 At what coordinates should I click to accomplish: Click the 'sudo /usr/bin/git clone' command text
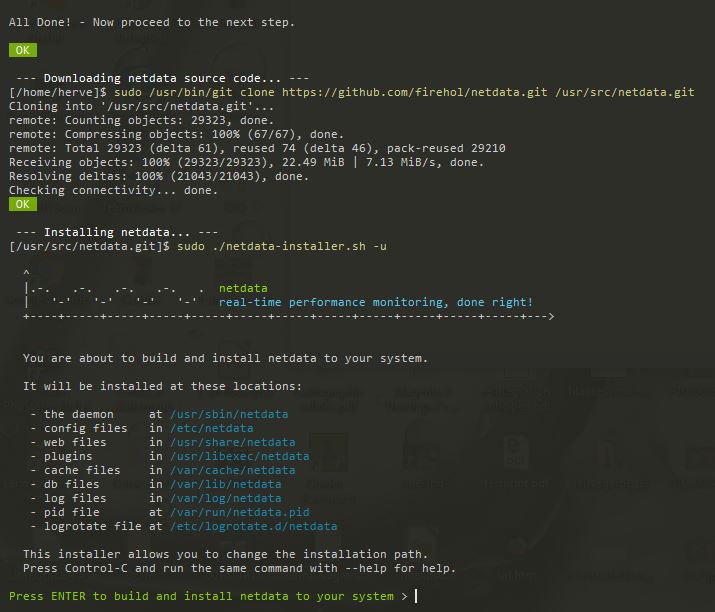click(x=194, y=92)
